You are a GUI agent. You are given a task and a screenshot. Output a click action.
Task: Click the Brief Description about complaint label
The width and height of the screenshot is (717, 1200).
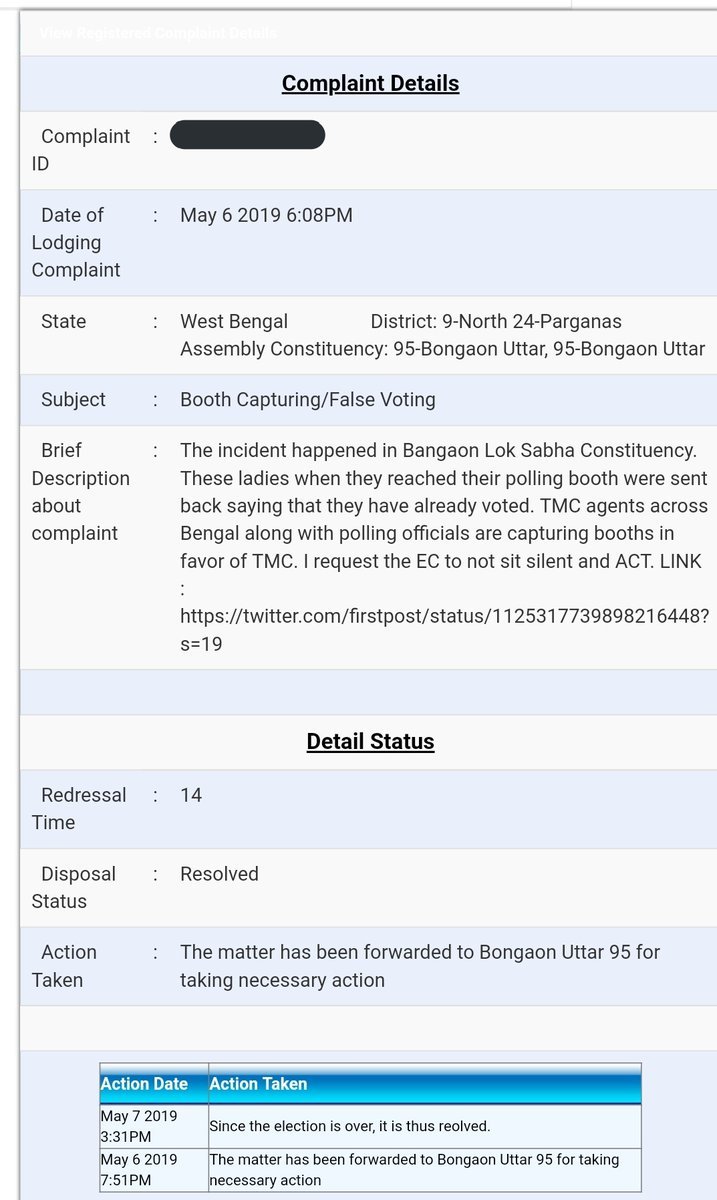click(80, 492)
